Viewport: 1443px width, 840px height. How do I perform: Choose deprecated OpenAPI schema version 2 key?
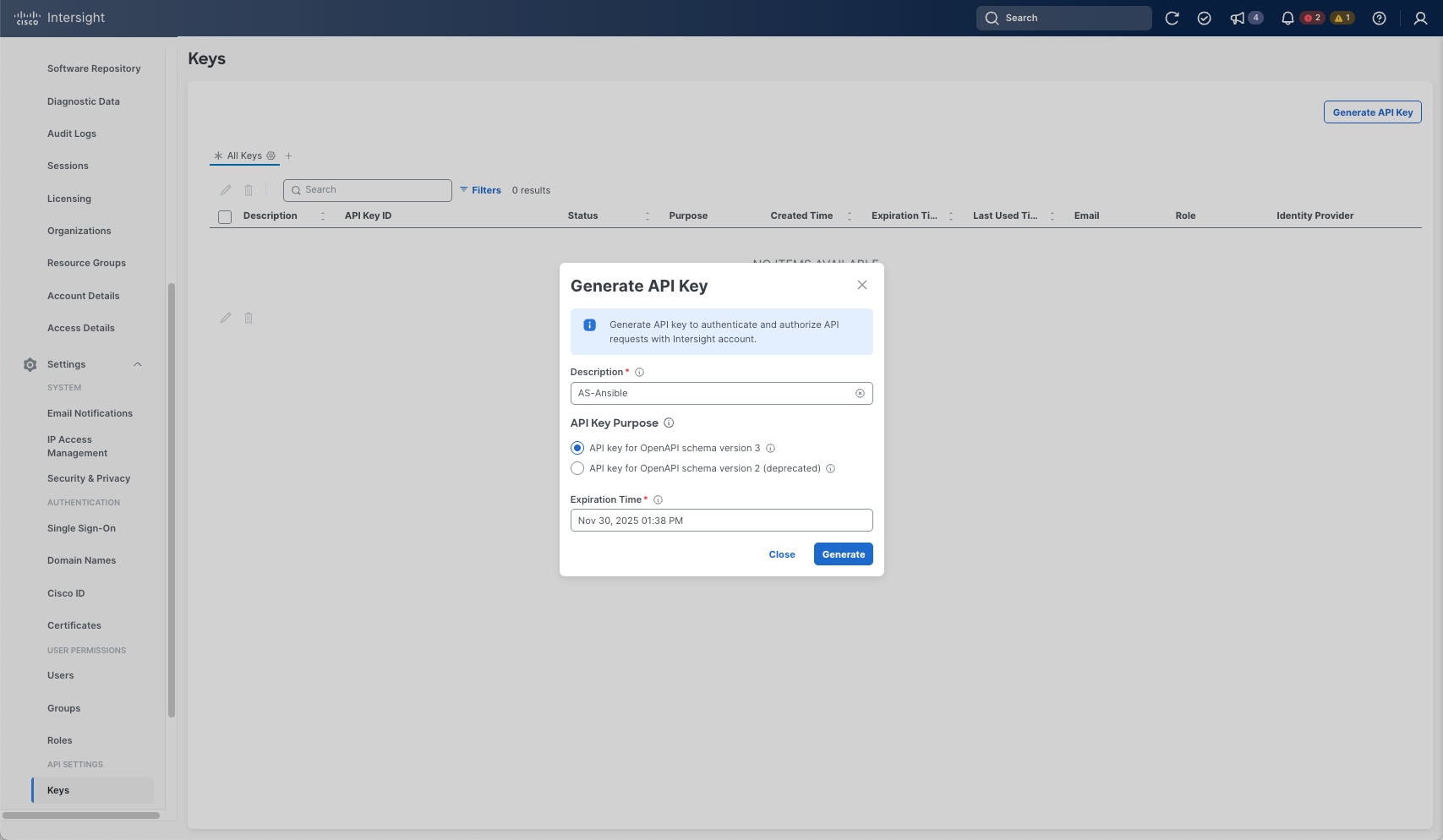coord(577,468)
